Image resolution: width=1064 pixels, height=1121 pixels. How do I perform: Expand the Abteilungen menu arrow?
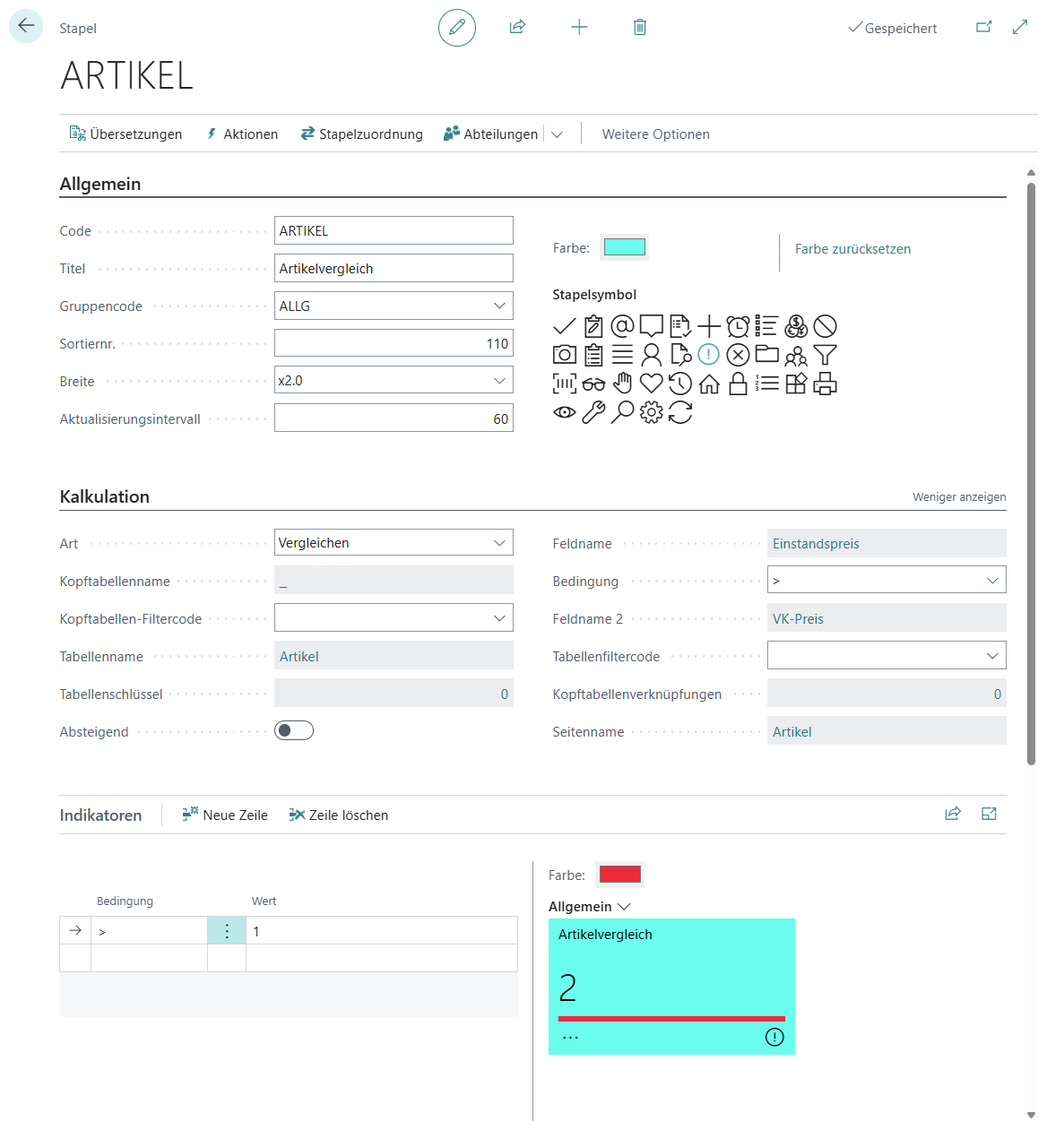(x=557, y=134)
